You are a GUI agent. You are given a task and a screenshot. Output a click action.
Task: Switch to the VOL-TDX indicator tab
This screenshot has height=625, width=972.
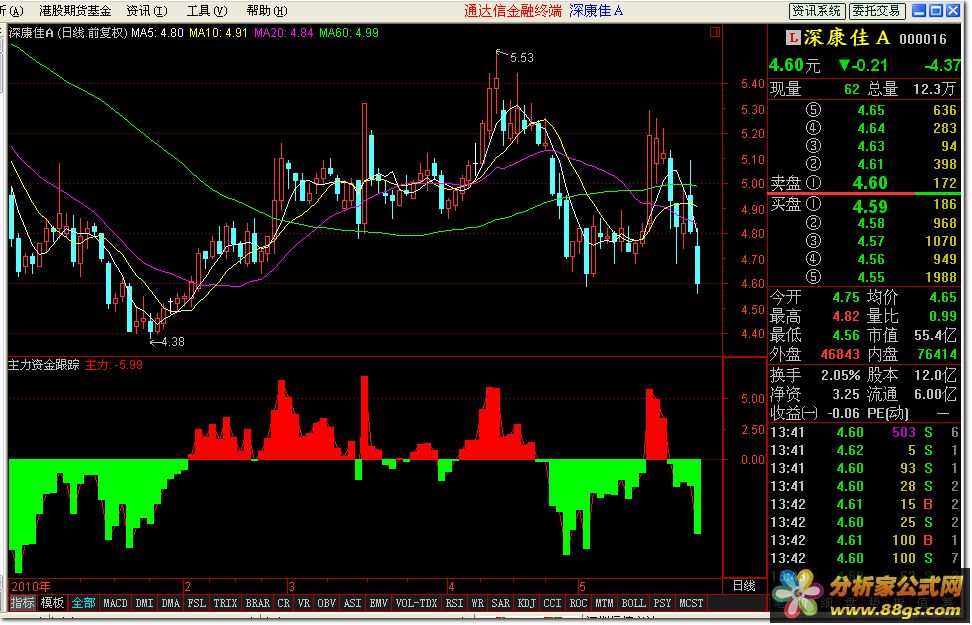(x=417, y=603)
